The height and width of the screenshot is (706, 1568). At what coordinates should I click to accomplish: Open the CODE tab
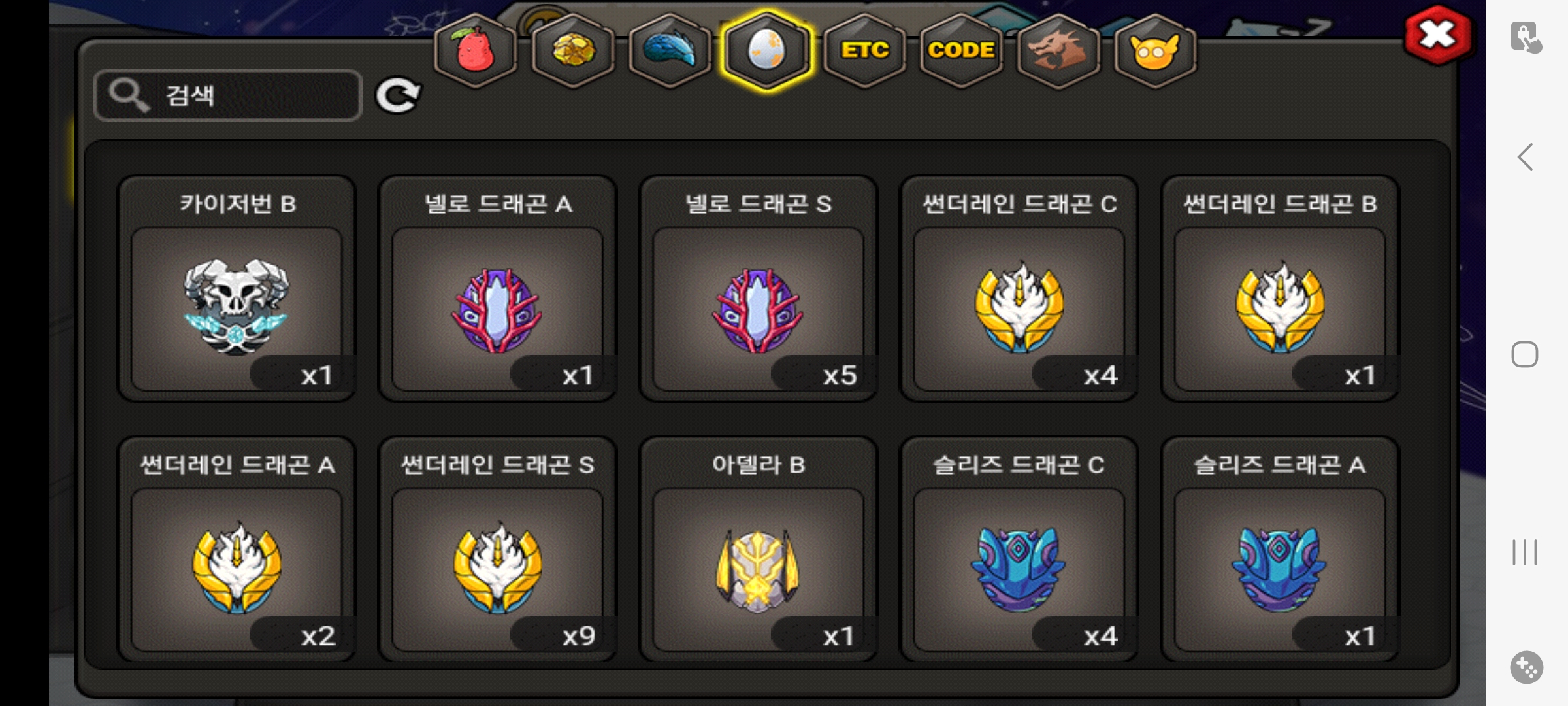961,50
